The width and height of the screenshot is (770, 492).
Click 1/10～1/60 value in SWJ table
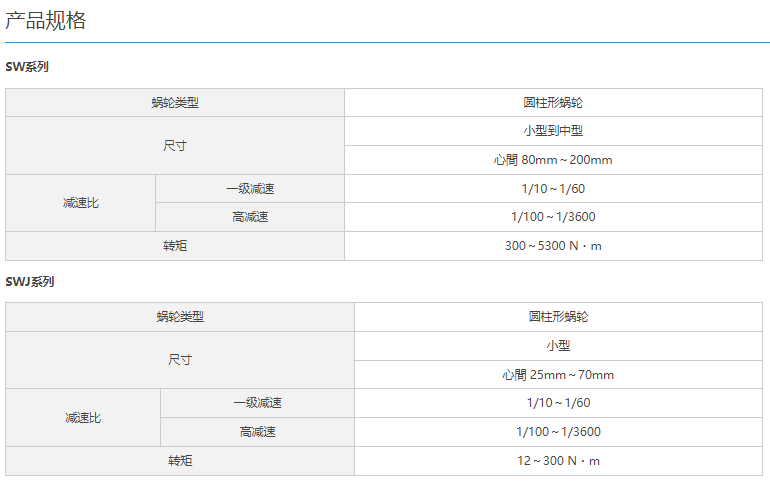pyautogui.click(x=558, y=403)
